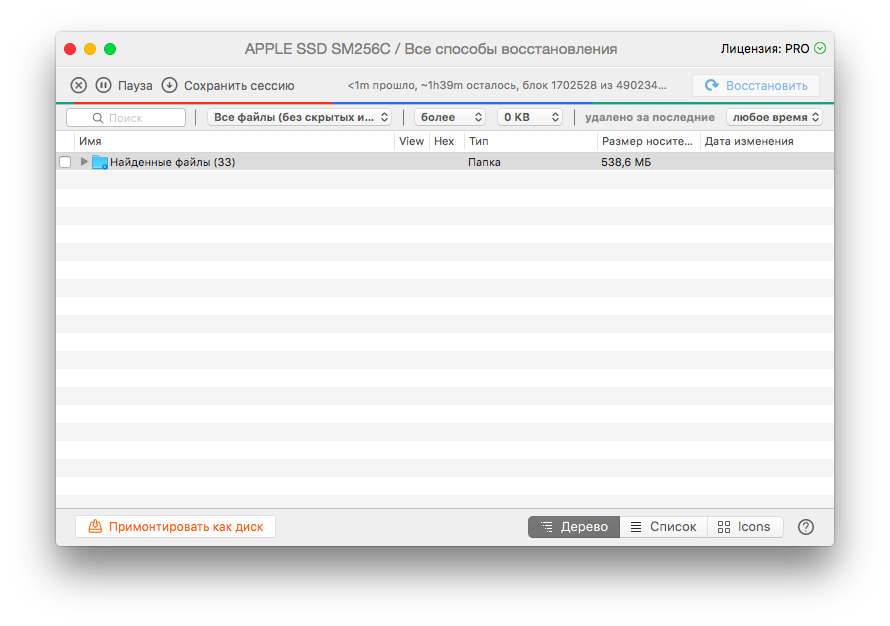This screenshot has width=890, height=626.
Task: Open the 0 KB size dropdown
Action: click(x=529, y=117)
